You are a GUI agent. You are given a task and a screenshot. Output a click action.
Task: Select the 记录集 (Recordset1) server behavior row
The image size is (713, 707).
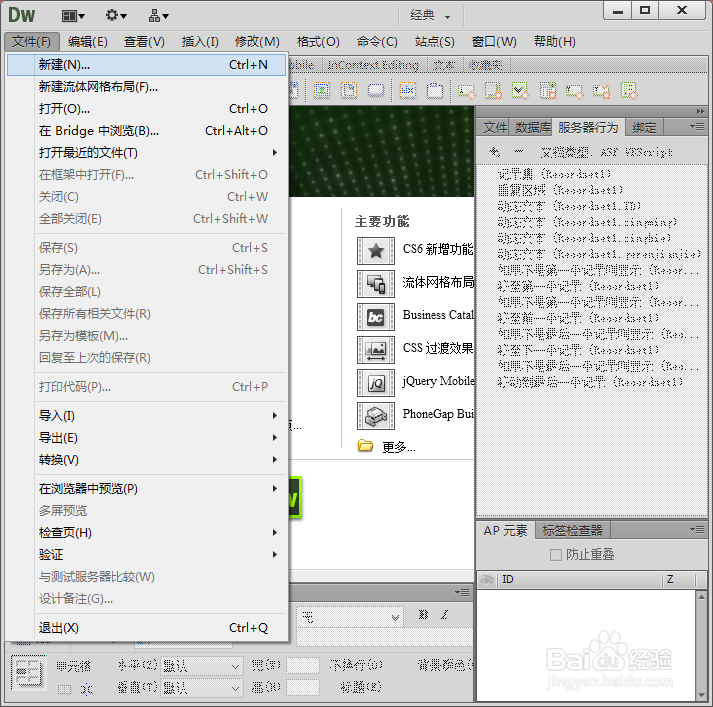(554, 174)
